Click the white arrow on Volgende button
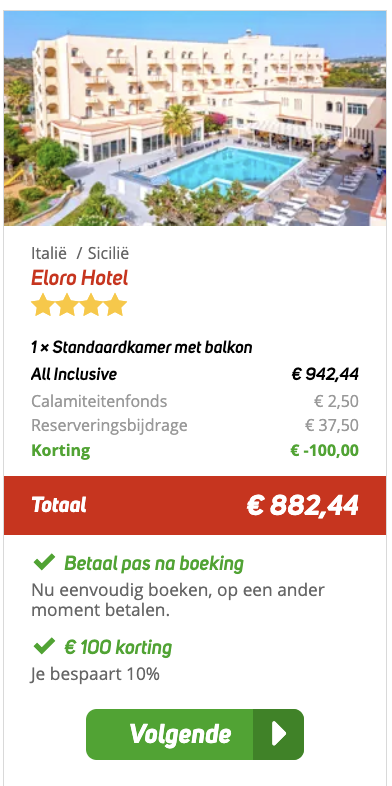This screenshot has height=786, width=392. point(278,734)
